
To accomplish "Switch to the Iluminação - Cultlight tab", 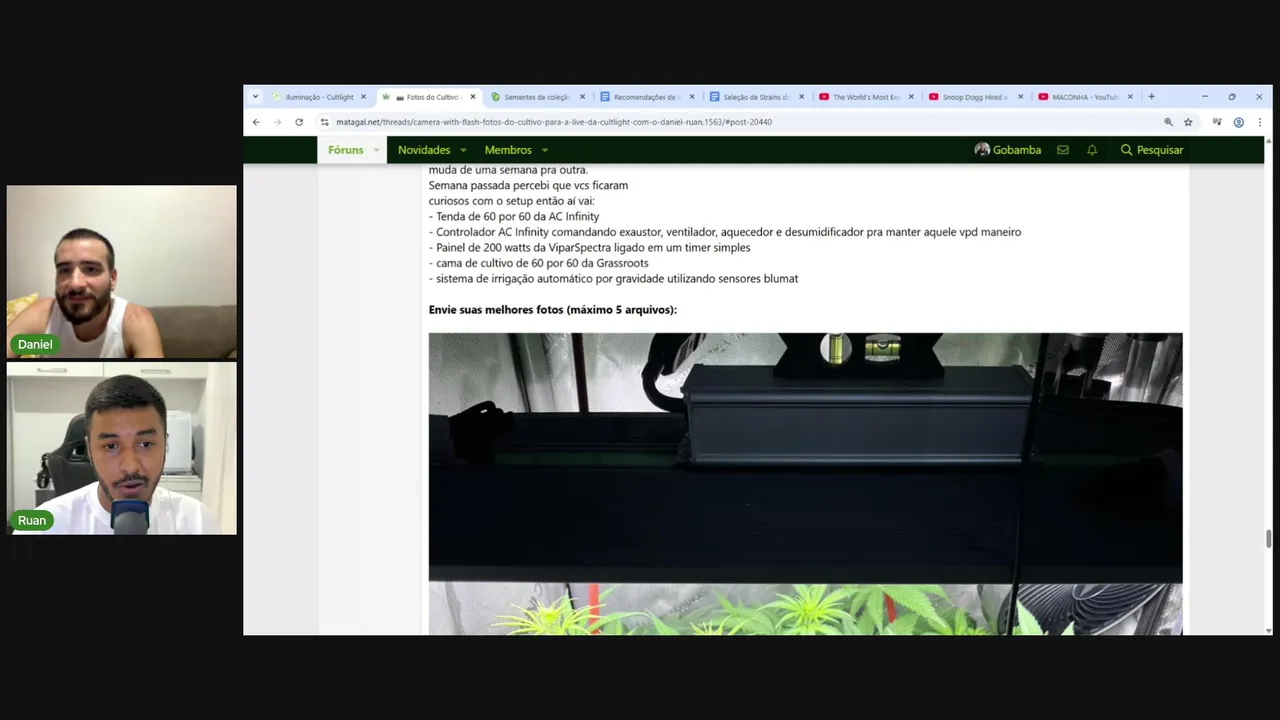I will click(318, 97).
